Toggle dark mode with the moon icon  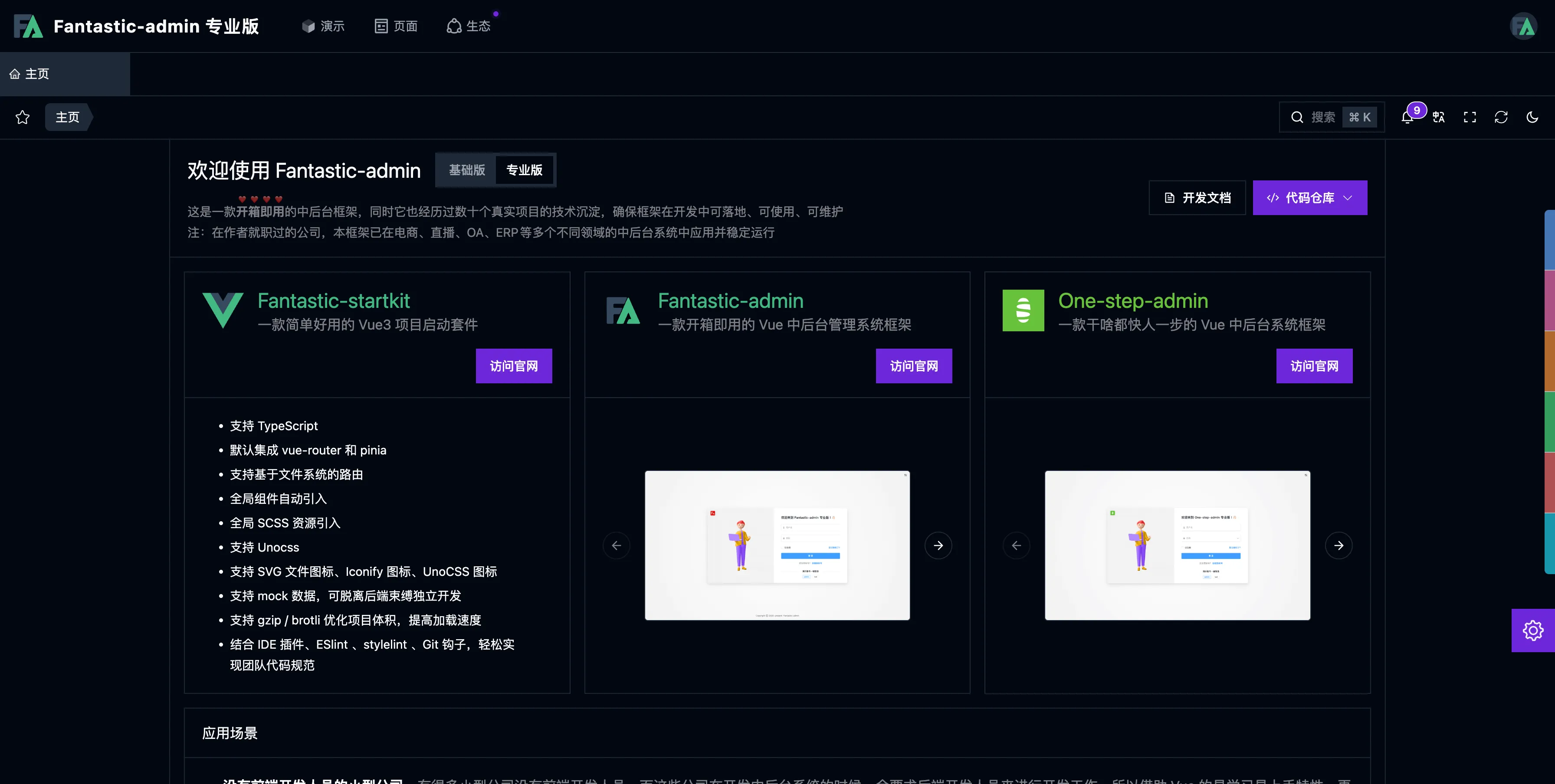[x=1532, y=118]
